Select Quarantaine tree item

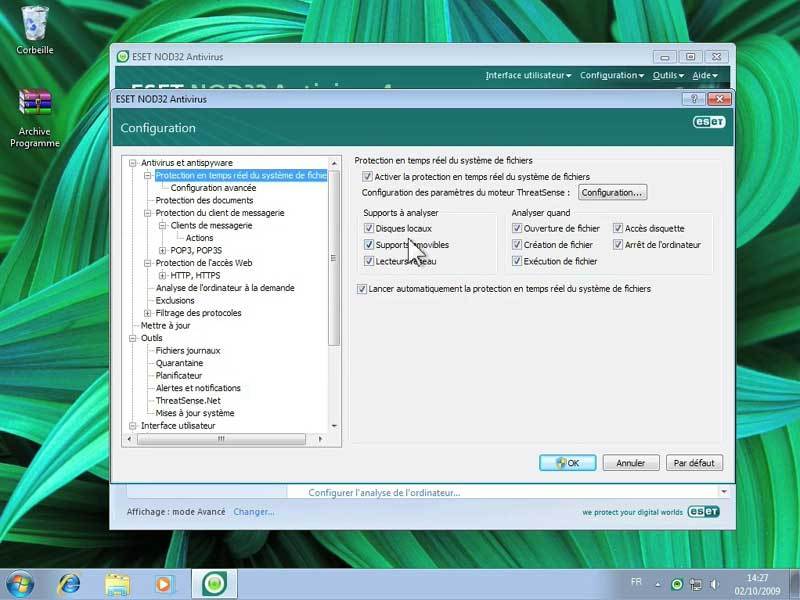(x=179, y=363)
